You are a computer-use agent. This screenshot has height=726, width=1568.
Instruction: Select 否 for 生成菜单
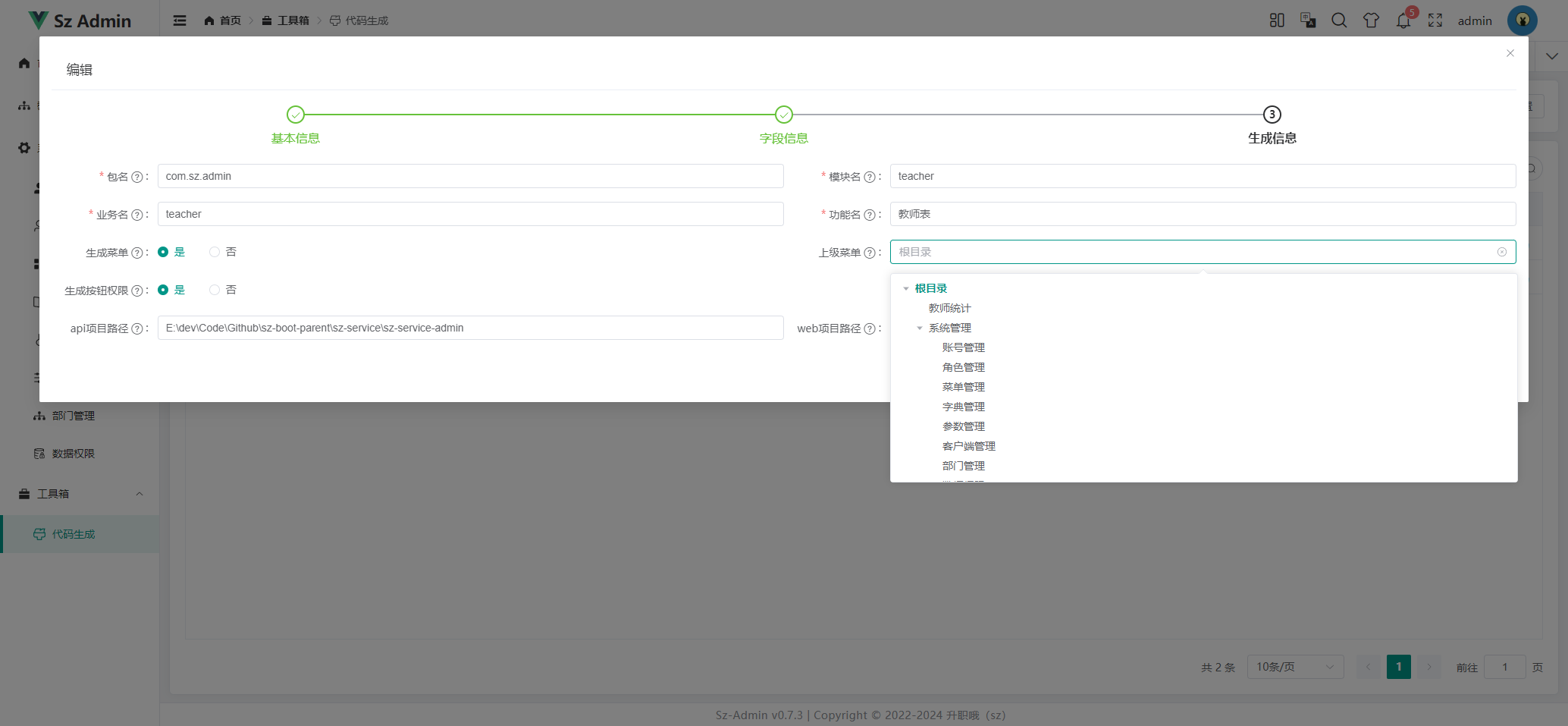(x=223, y=252)
